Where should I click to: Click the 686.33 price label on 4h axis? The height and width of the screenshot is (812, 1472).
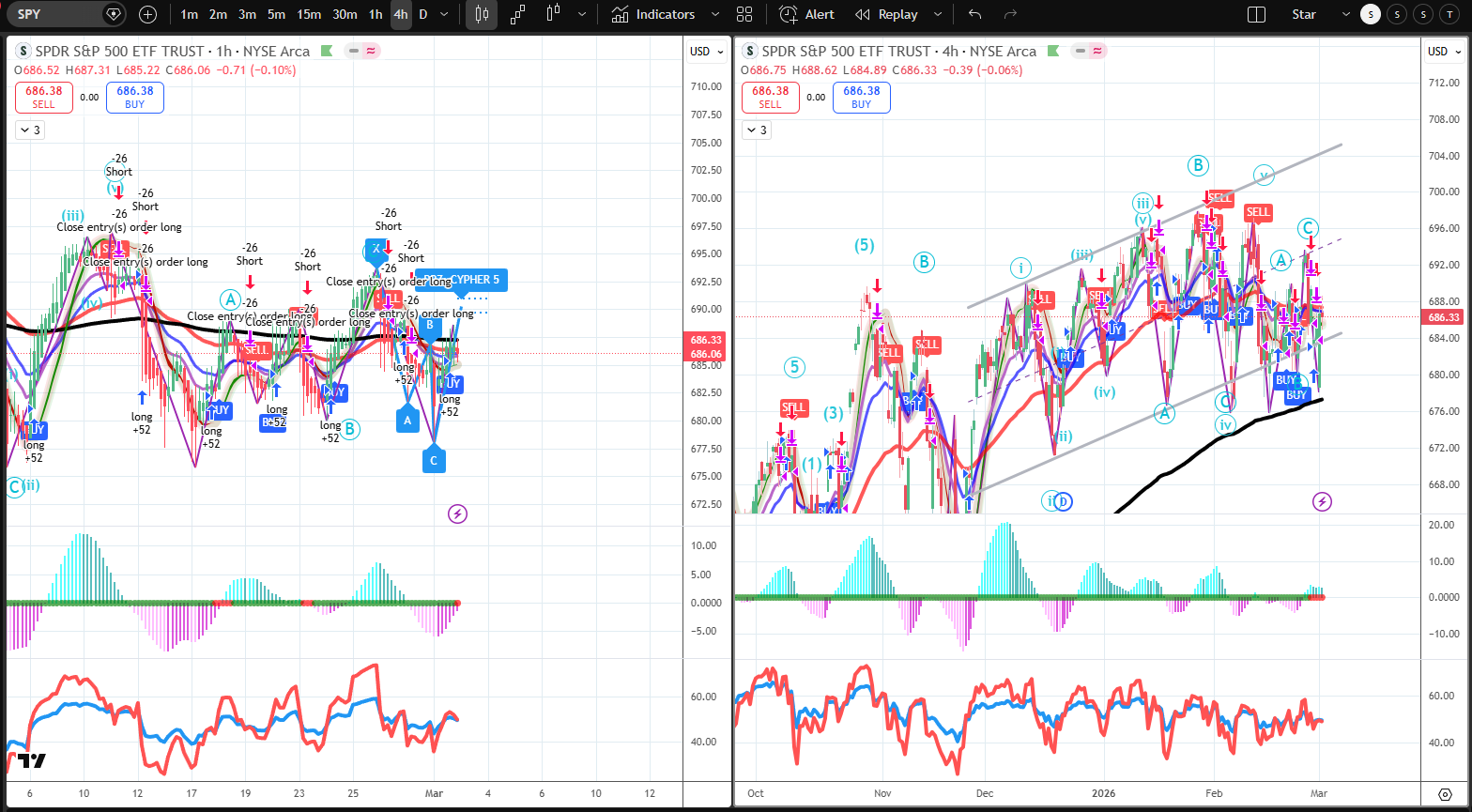coord(1444,317)
